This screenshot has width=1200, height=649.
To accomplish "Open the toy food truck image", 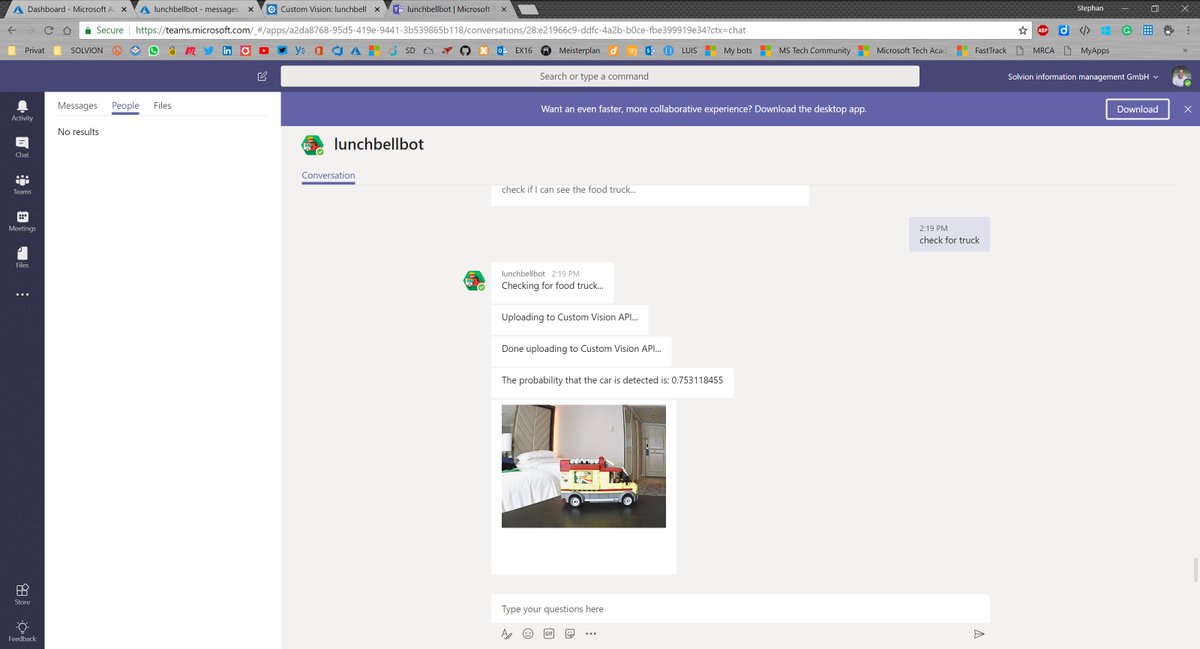I will click(x=583, y=466).
